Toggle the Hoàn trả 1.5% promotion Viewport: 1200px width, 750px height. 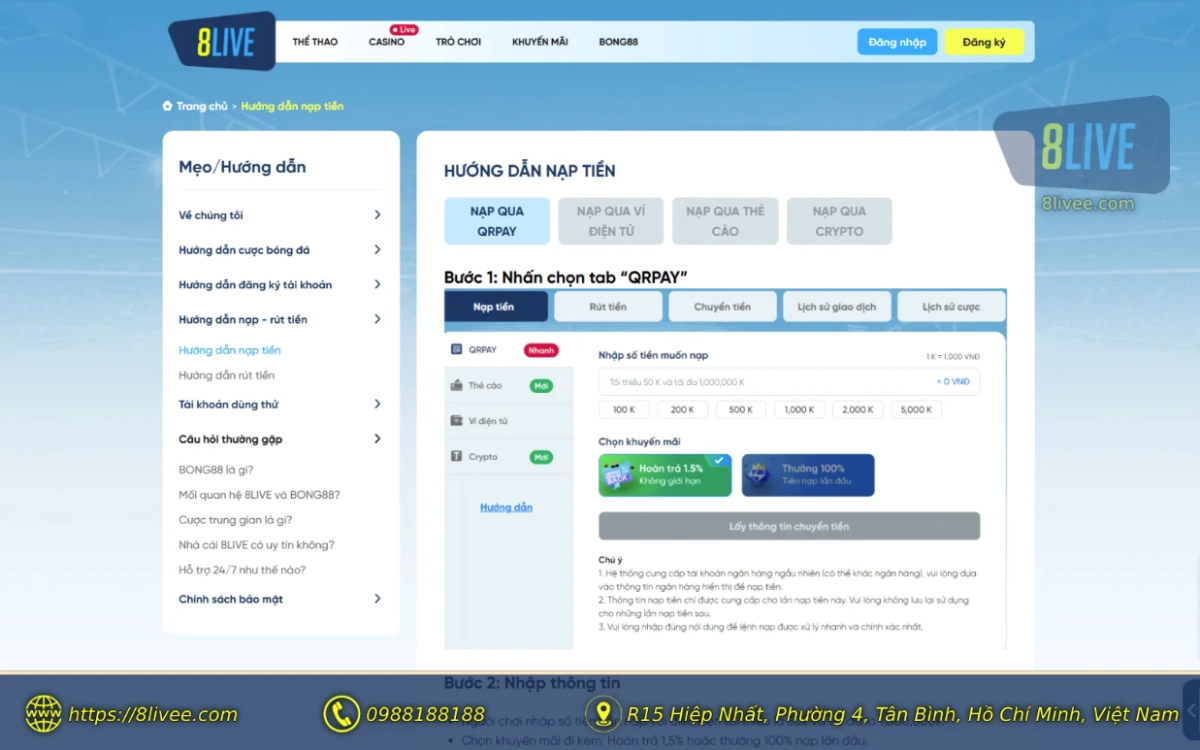point(664,474)
